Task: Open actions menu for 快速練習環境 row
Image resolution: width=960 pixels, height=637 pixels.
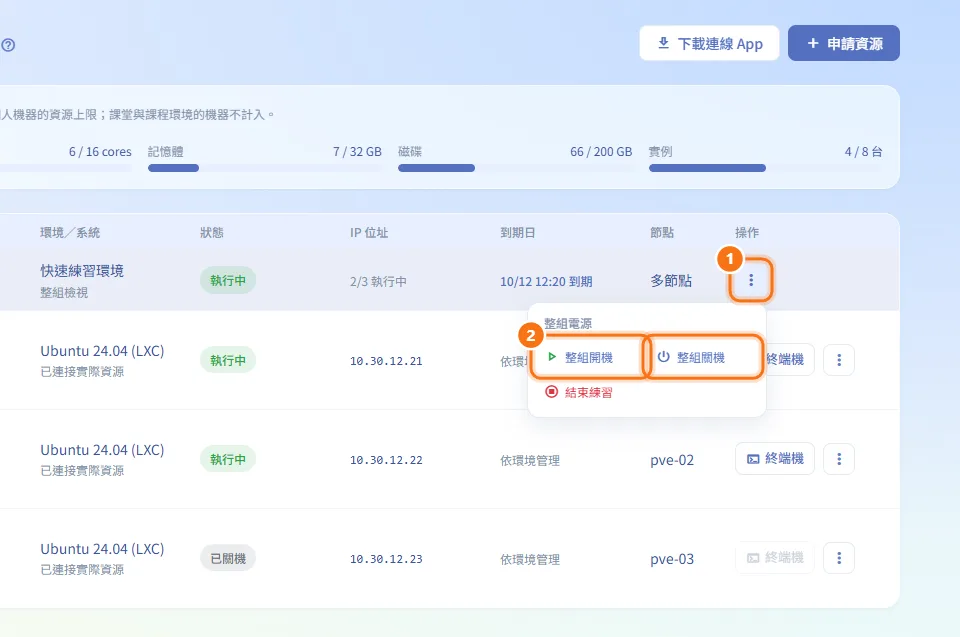Action: pyautogui.click(x=751, y=281)
